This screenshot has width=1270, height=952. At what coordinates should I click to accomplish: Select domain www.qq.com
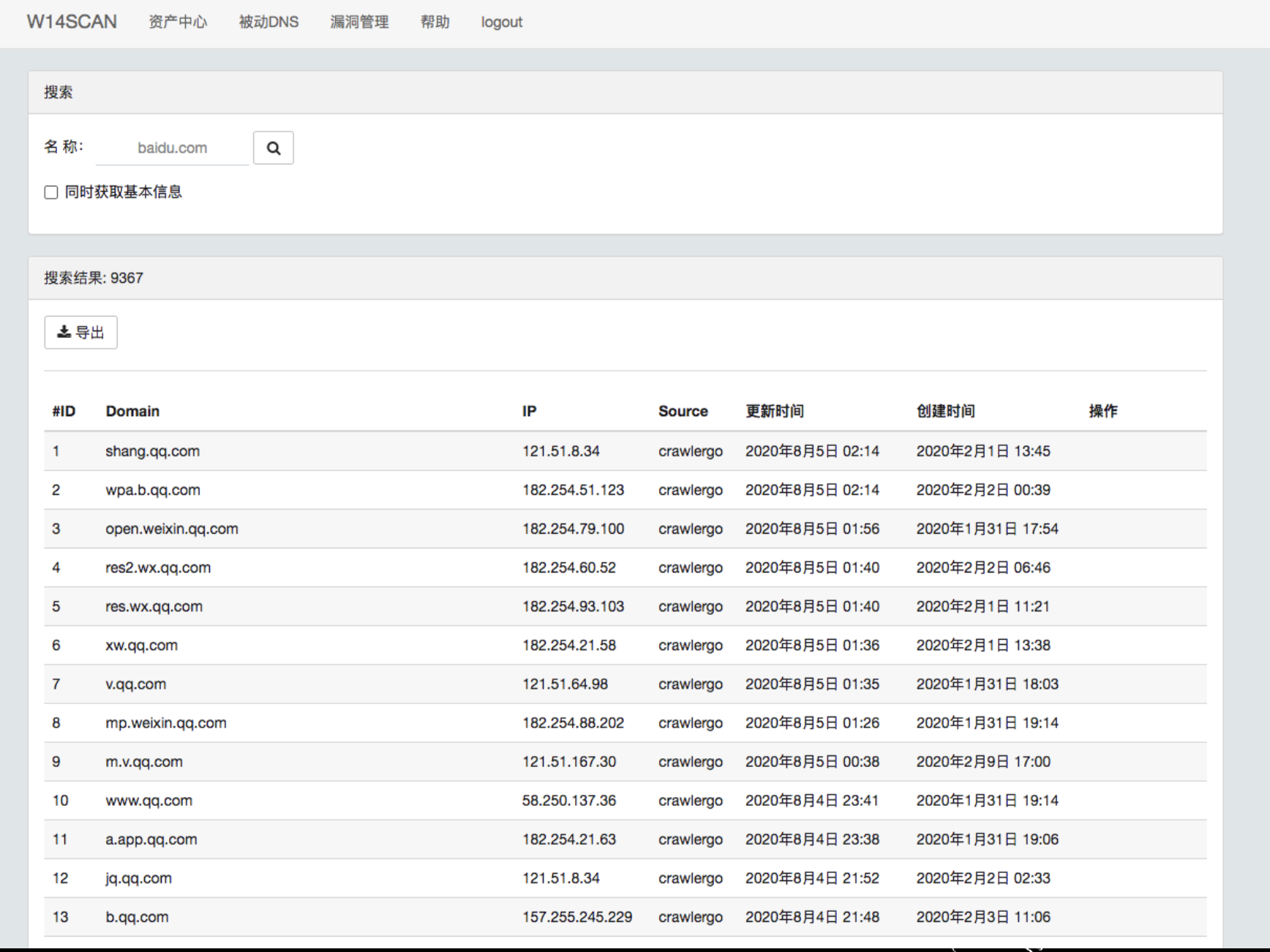coord(149,800)
